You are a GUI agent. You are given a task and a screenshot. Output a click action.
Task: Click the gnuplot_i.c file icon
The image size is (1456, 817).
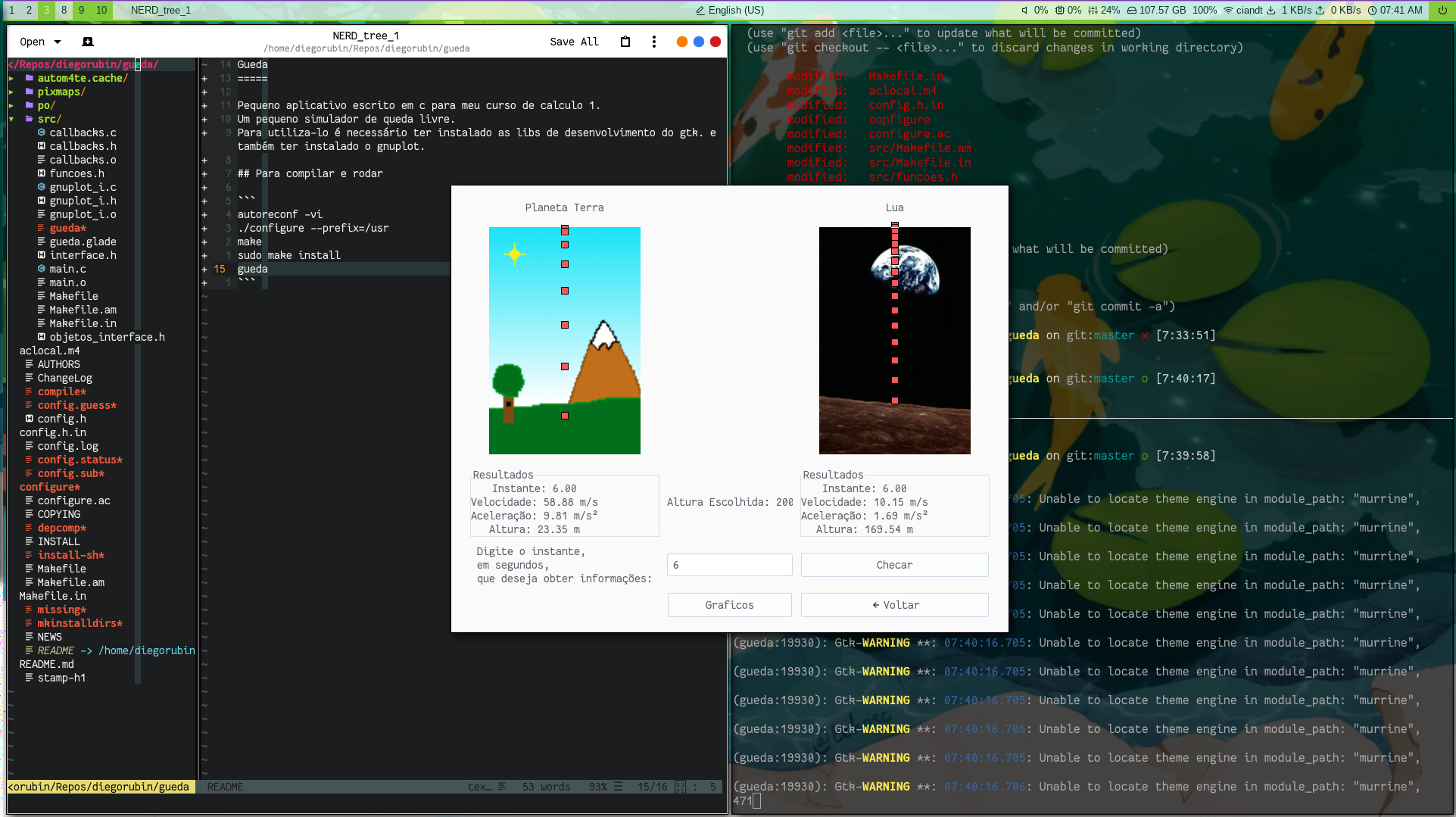[42, 187]
